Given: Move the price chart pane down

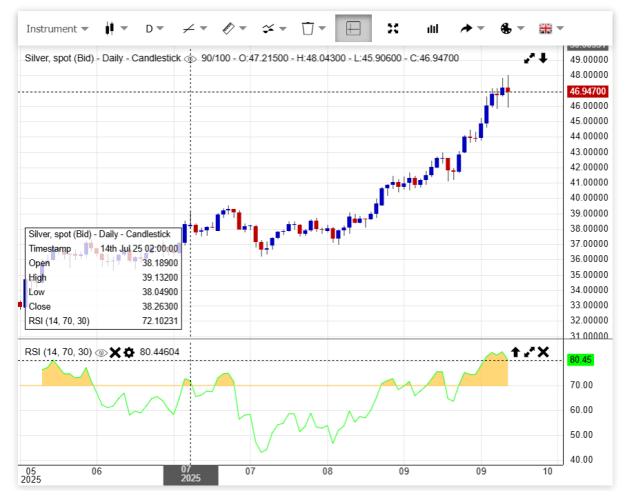Looking at the screenshot, I should (x=543, y=58).
